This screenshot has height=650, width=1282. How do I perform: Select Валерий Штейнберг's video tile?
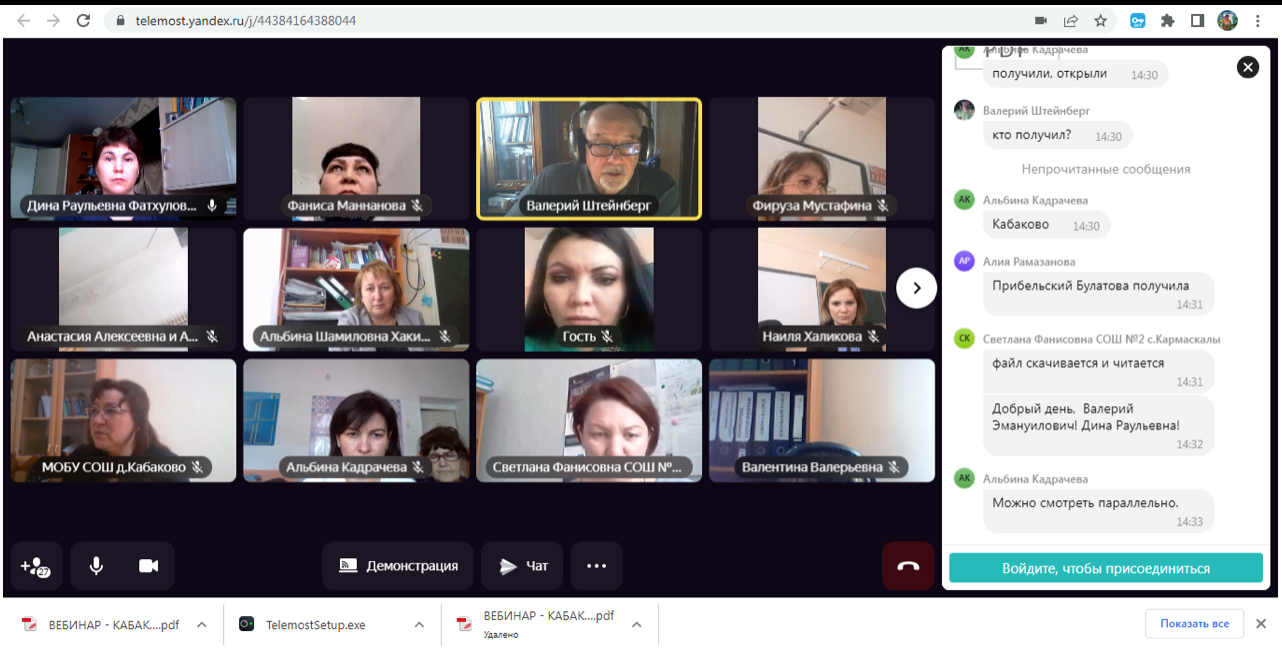click(x=589, y=158)
